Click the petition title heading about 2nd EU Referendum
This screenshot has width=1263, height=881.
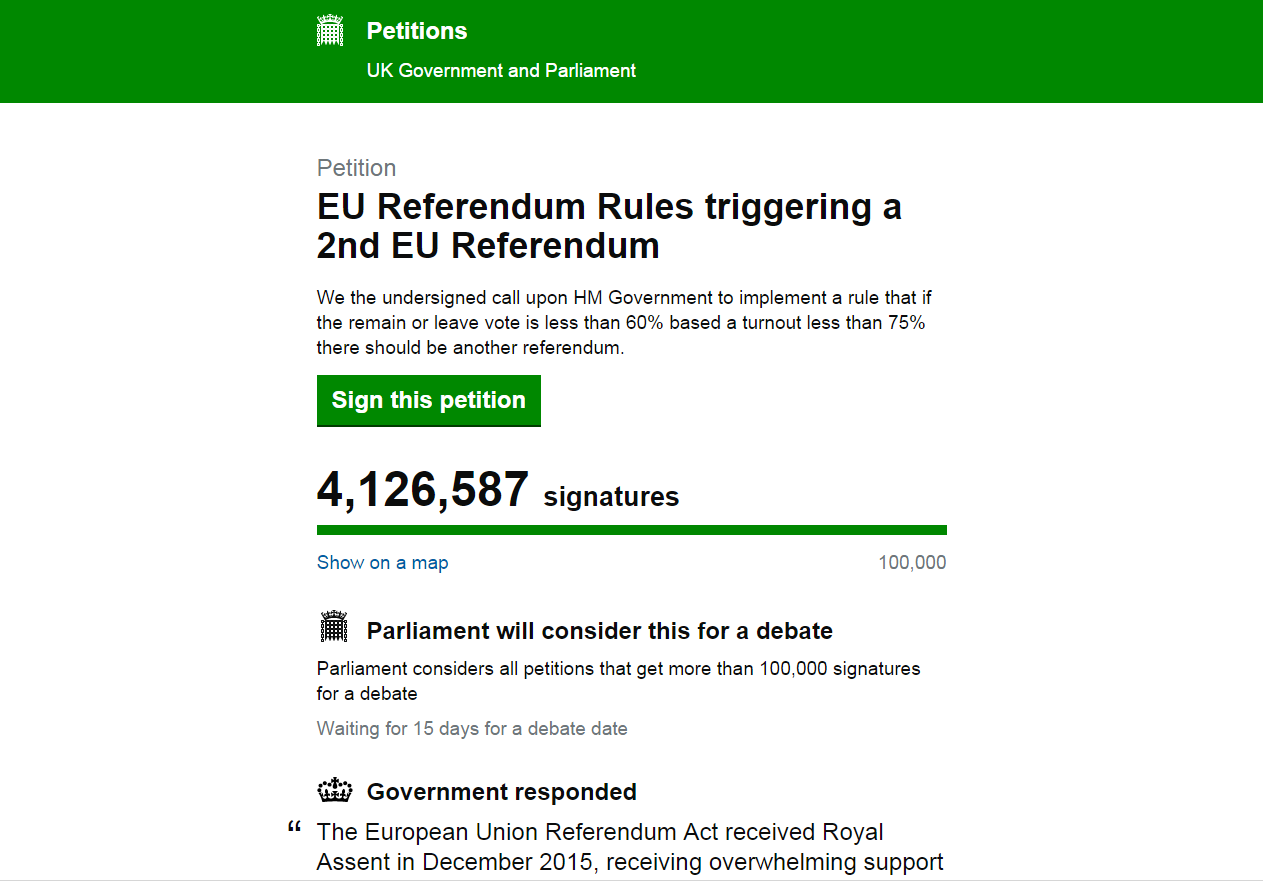(x=609, y=226)
